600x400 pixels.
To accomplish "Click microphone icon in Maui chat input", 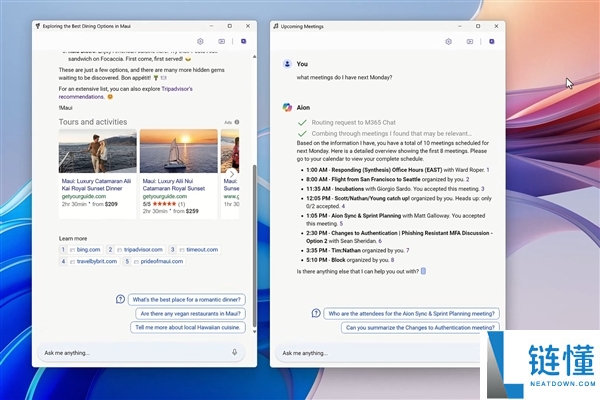I will coord(235,352).
